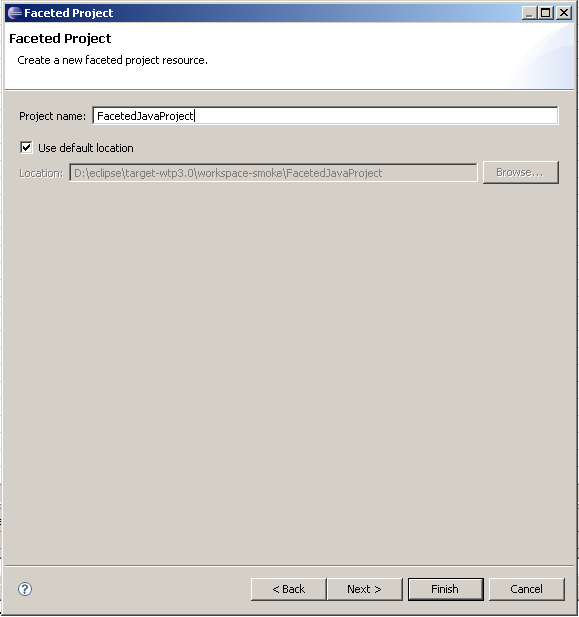The height and width of the screenshot is (617, 579).
Task: Click inside the Project name text field
Action: [325, 116]
